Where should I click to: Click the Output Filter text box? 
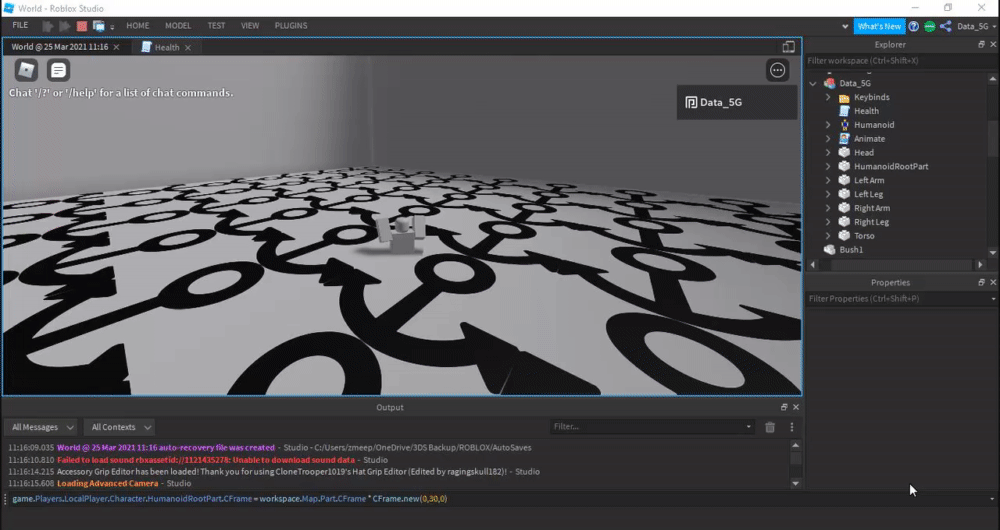coord(652,427)
